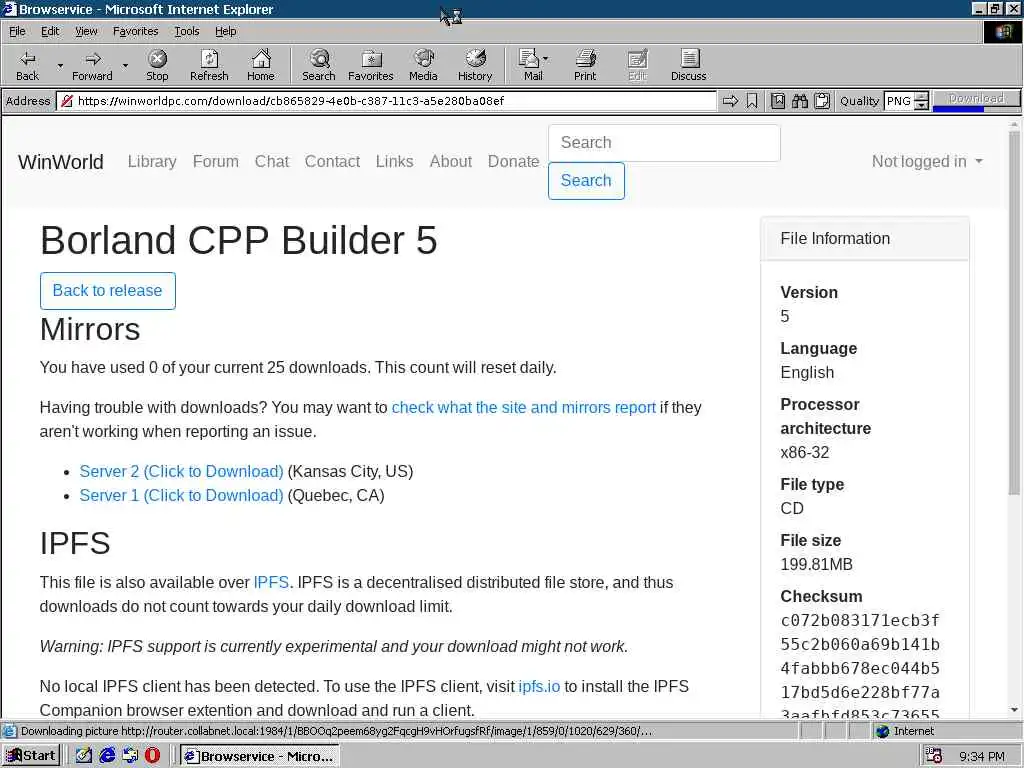Click the Start button on the taskbar
This screenshot has height=768, width=1024.
pyautogui.click(x=32, y=756)
